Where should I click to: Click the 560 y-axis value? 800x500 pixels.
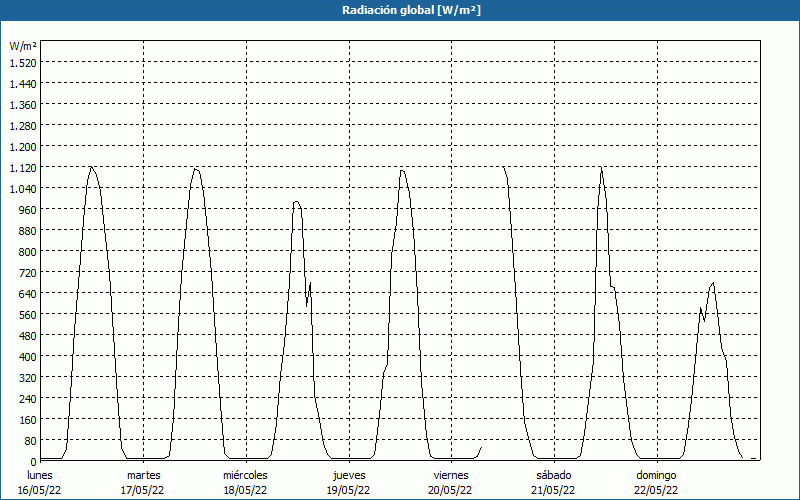click(x=29, y=315)
